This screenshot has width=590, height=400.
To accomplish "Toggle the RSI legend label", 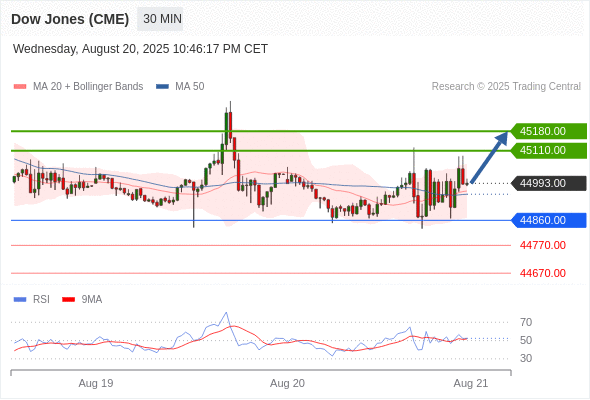I will click(41, 300).
